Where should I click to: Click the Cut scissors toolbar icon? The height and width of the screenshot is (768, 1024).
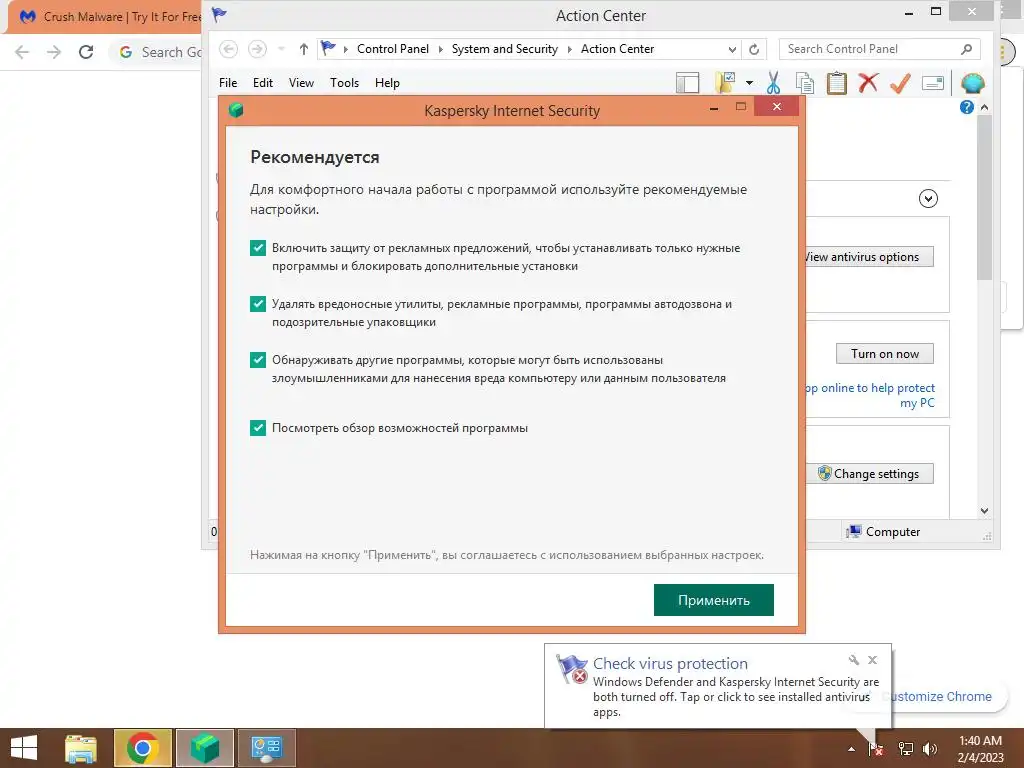pyautogui.click(x=773, y=83)
